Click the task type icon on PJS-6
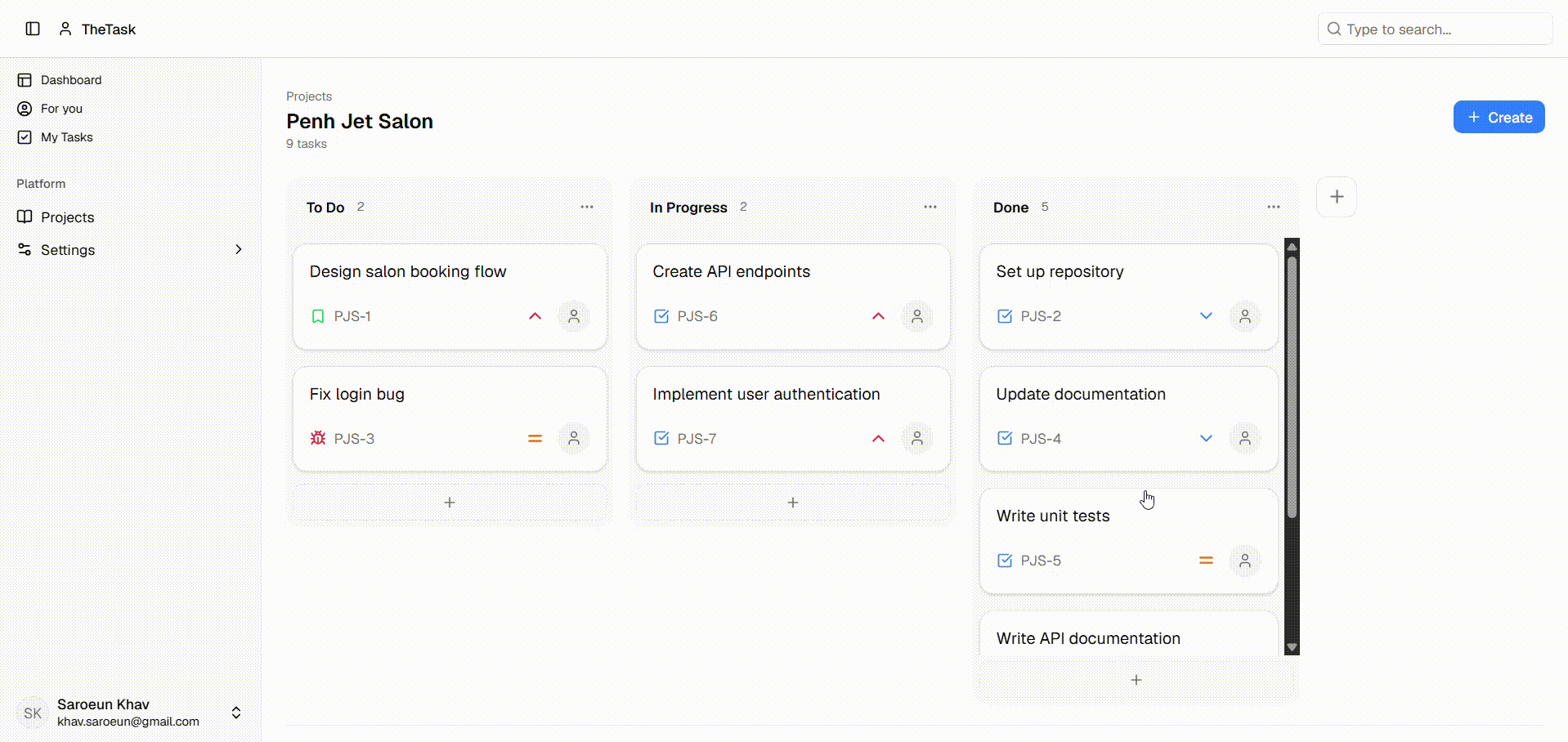Viewport: 1568px width, 742px height. [x=661, y=316]
